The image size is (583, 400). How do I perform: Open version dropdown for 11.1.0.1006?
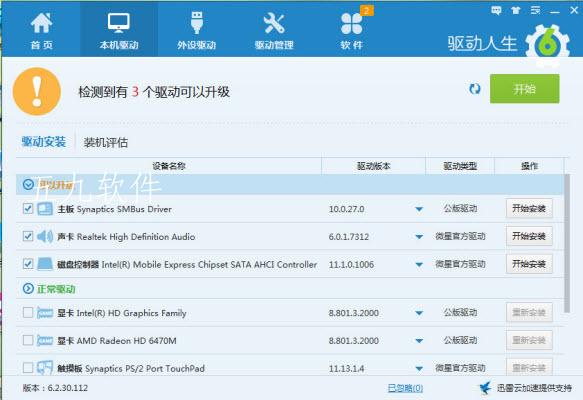click(419, 265)
